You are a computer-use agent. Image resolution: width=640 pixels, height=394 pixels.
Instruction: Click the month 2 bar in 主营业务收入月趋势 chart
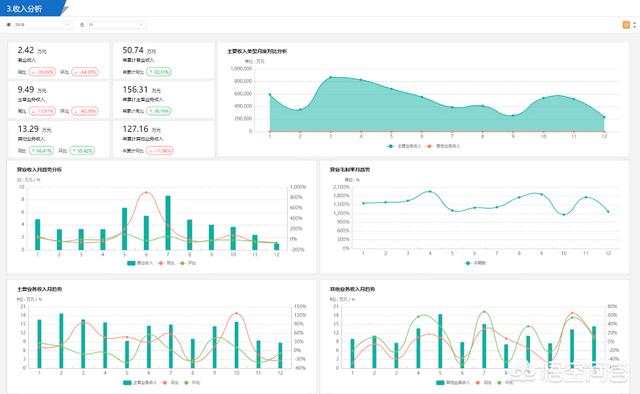tap(61, 341)
